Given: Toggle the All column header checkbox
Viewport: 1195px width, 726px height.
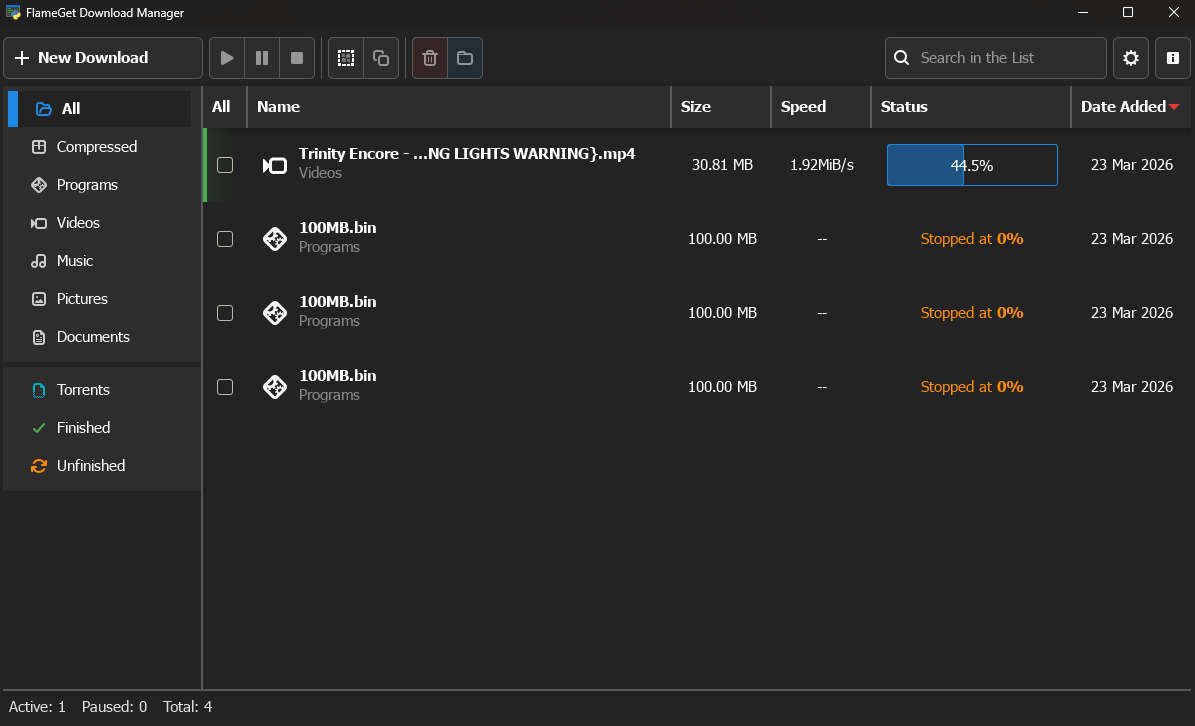Looking at the screenshot, I should (x=222, y=107).
